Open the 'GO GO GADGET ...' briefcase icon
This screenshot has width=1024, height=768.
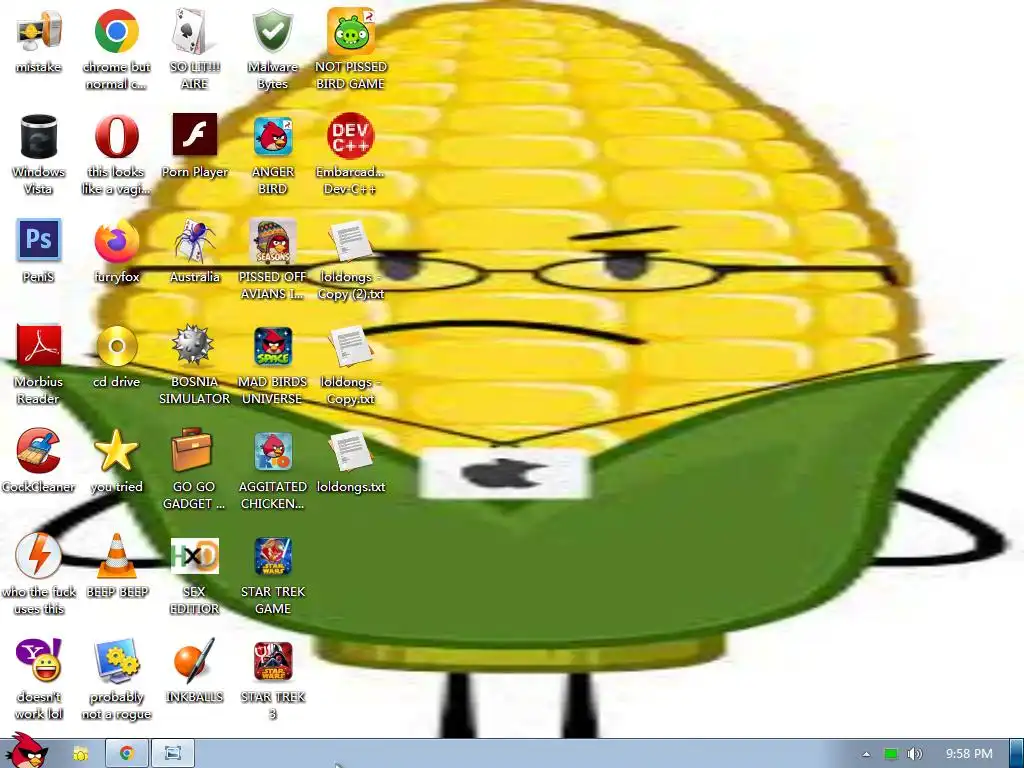click(x=192, y=449)
